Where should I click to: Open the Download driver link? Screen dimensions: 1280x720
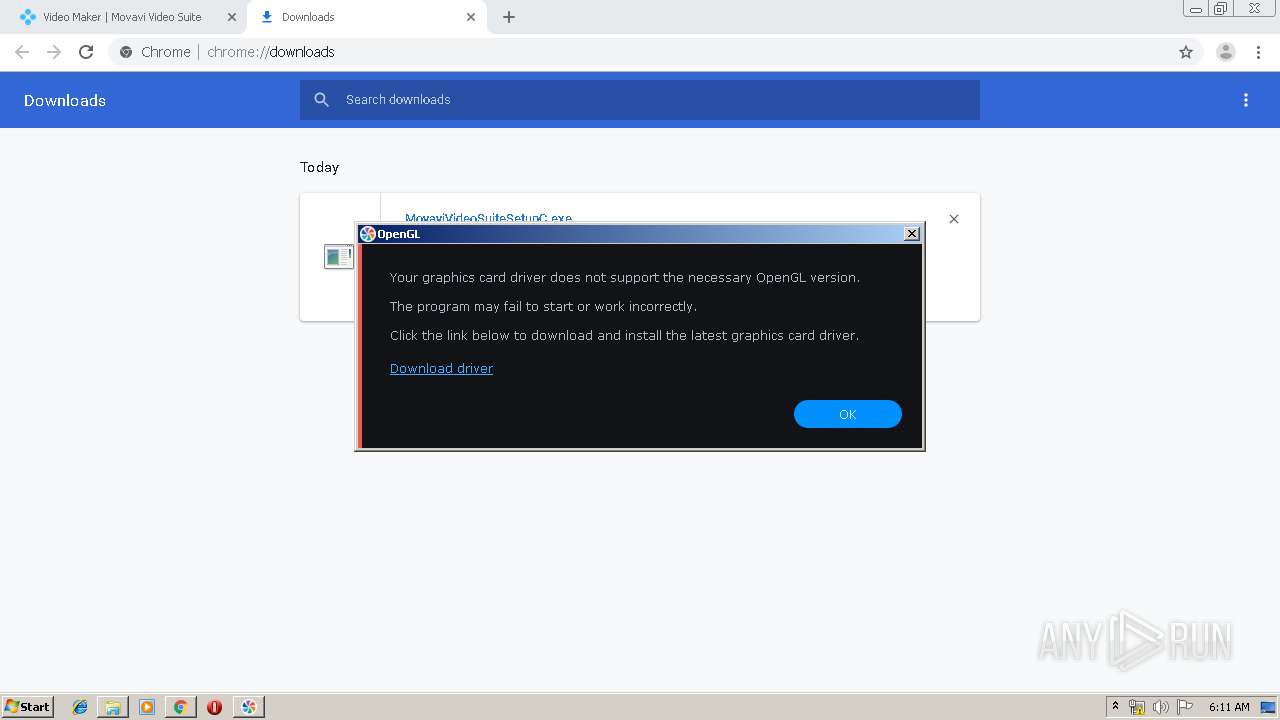click(441, 368)
